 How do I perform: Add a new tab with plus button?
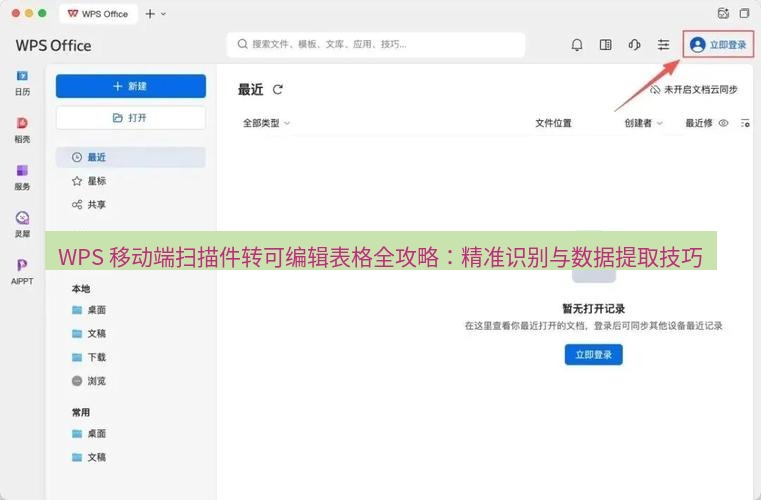pos(150,14)
